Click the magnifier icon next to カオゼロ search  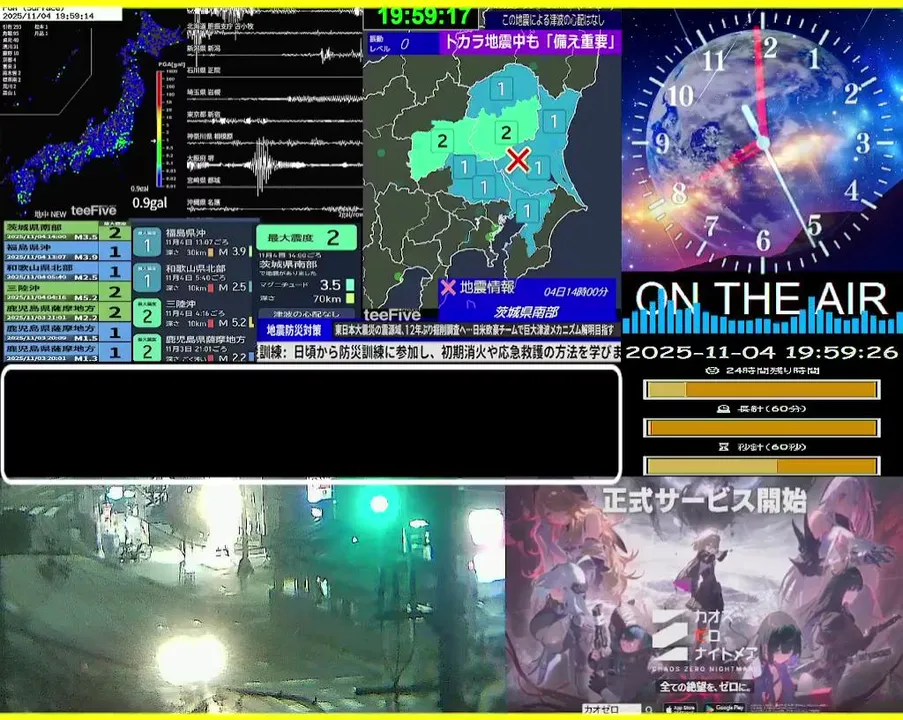pos(649,709)
